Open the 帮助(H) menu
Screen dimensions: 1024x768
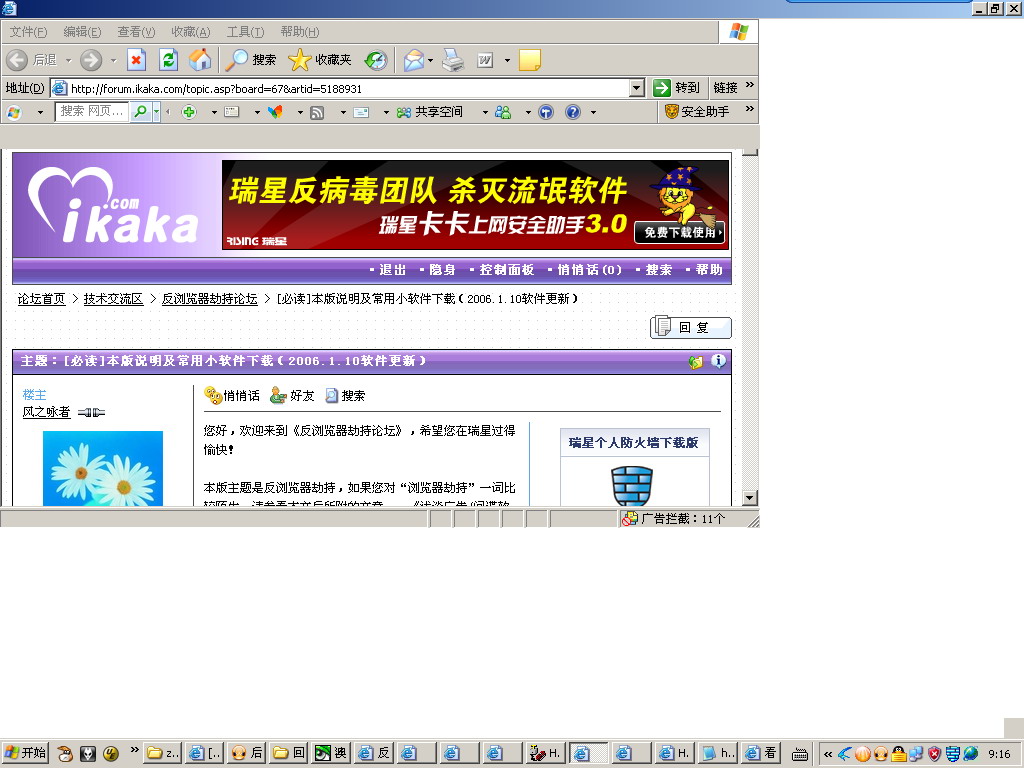pos(300,32)
